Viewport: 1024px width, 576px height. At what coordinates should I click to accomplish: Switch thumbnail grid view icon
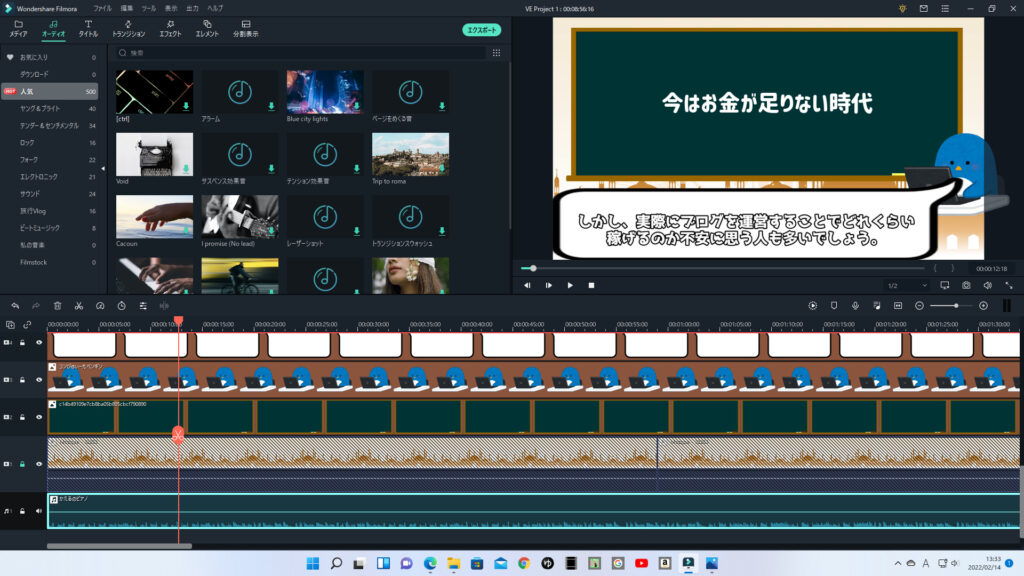496,53
